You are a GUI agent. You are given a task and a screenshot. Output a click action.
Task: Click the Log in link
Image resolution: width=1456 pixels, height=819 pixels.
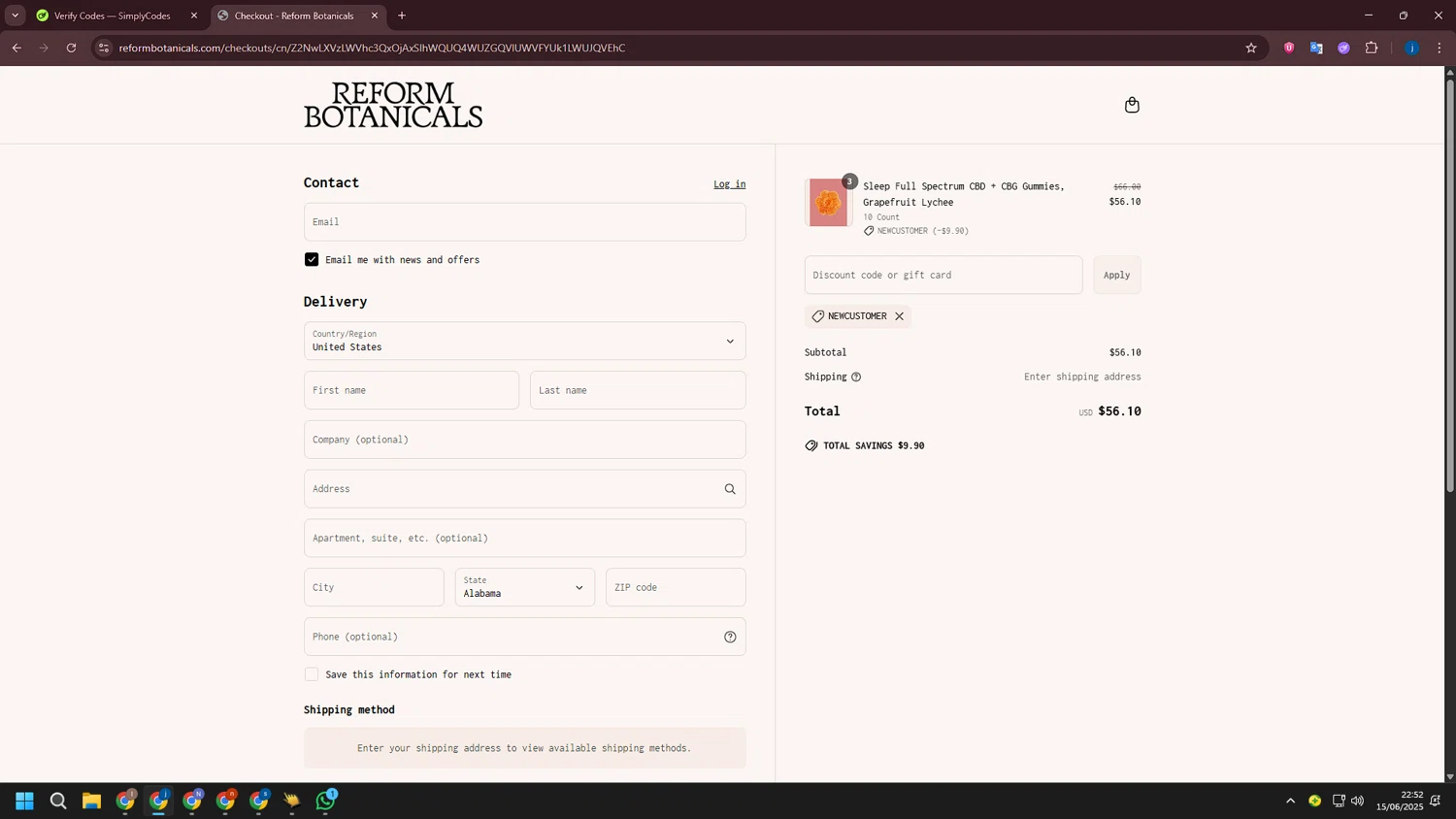(x=730, y=184)
